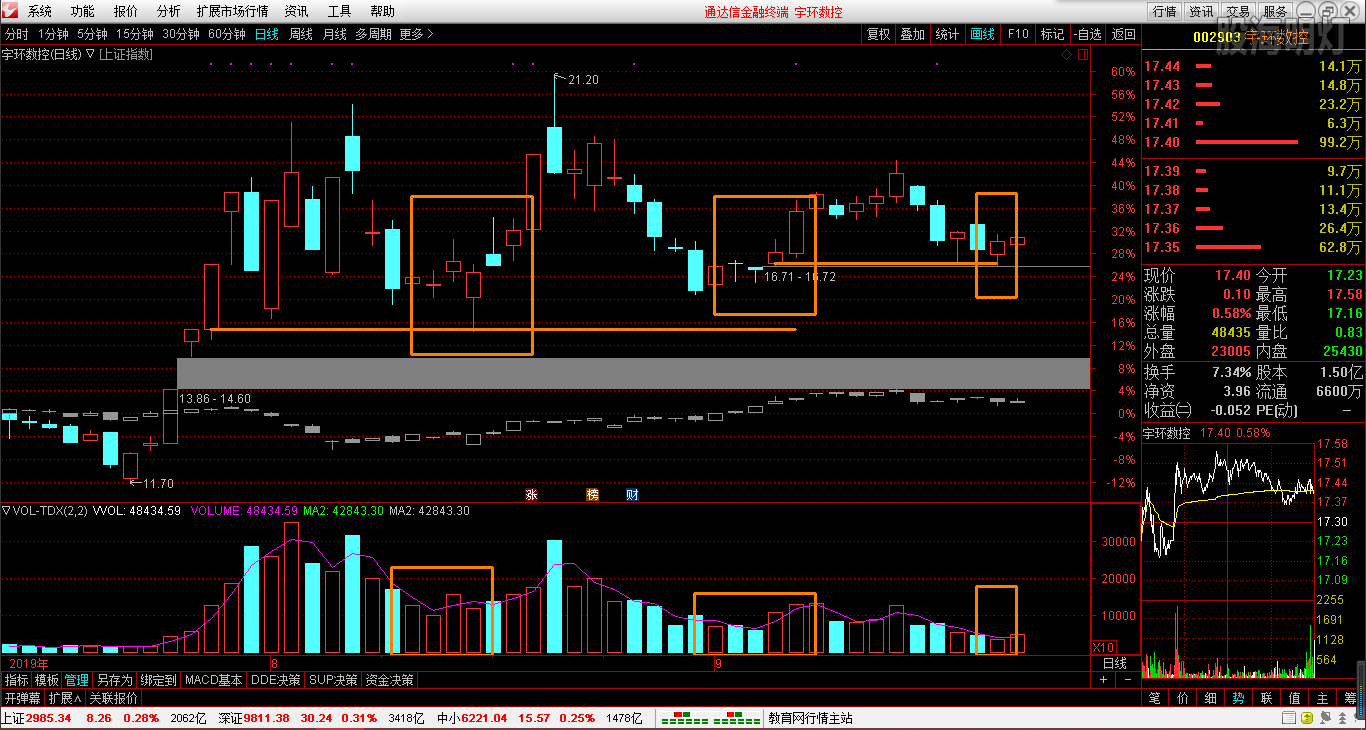
Task: Open the 多周期 multi-period view
Action: [373, 34]
